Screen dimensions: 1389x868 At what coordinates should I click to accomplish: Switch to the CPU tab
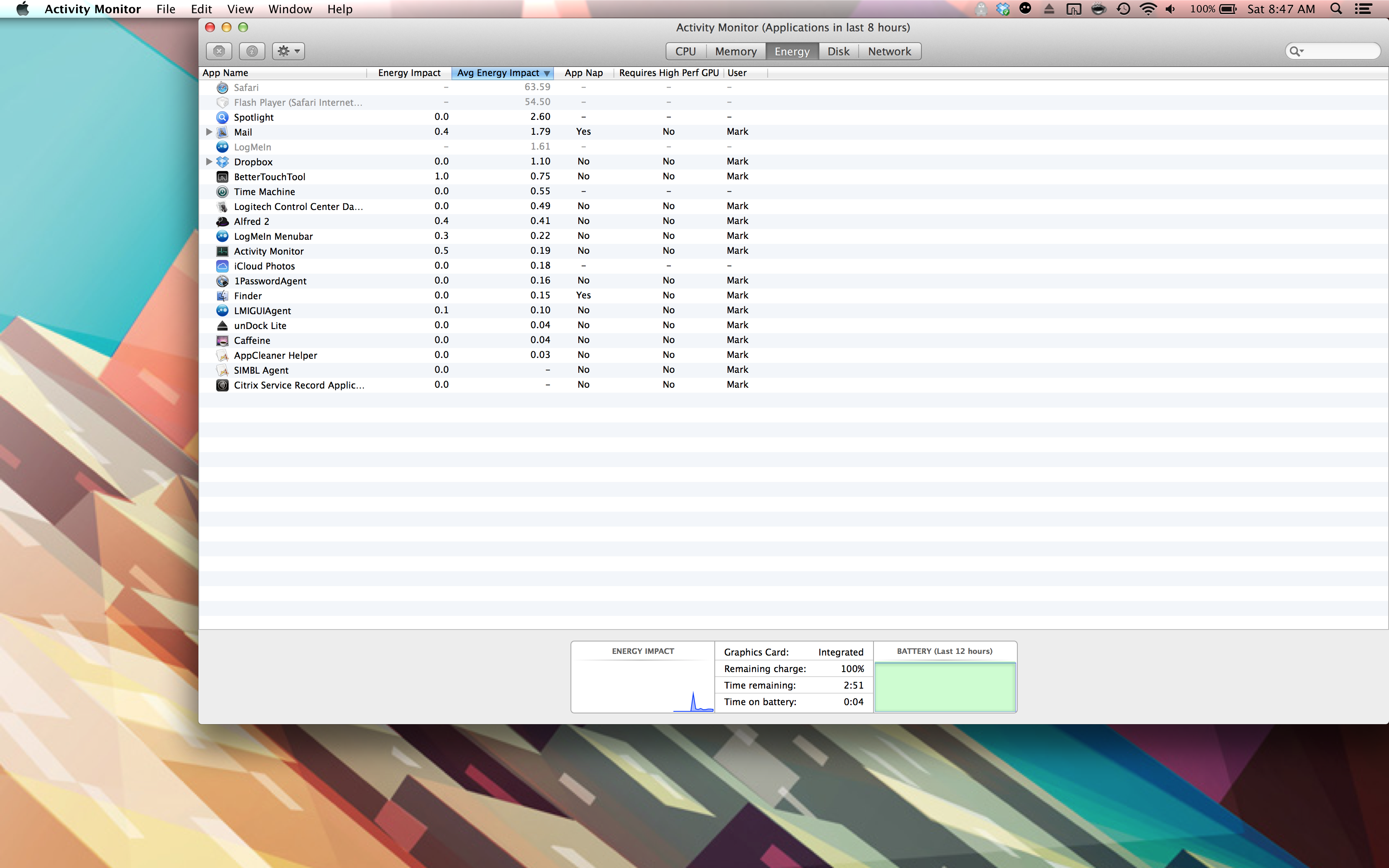[685, 52]
